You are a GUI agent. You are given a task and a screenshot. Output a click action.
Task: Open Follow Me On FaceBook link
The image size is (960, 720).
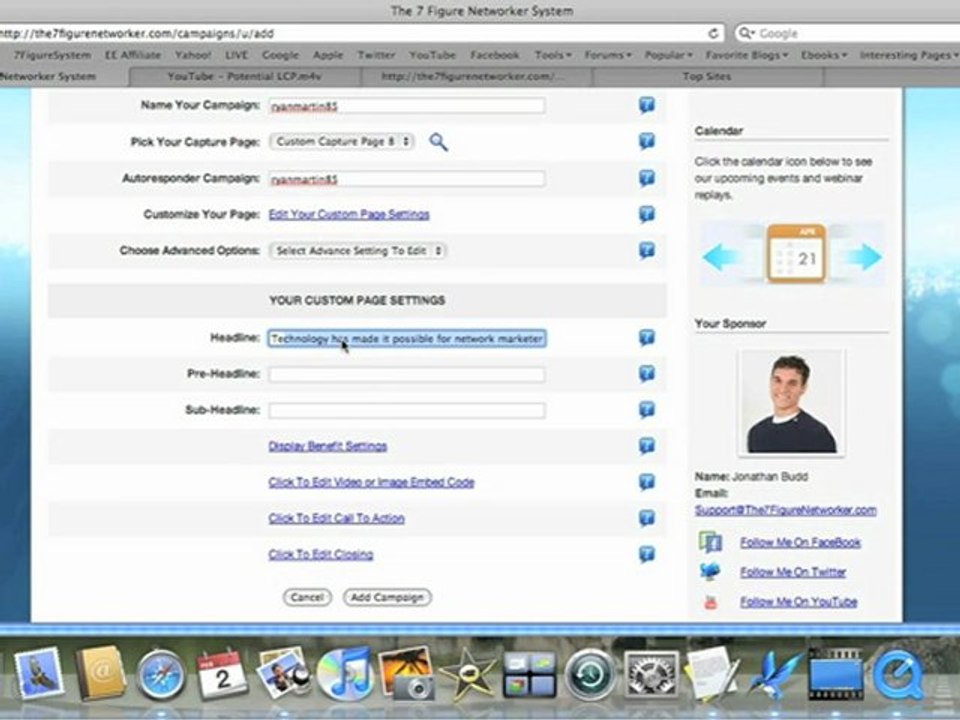(800, 542)
